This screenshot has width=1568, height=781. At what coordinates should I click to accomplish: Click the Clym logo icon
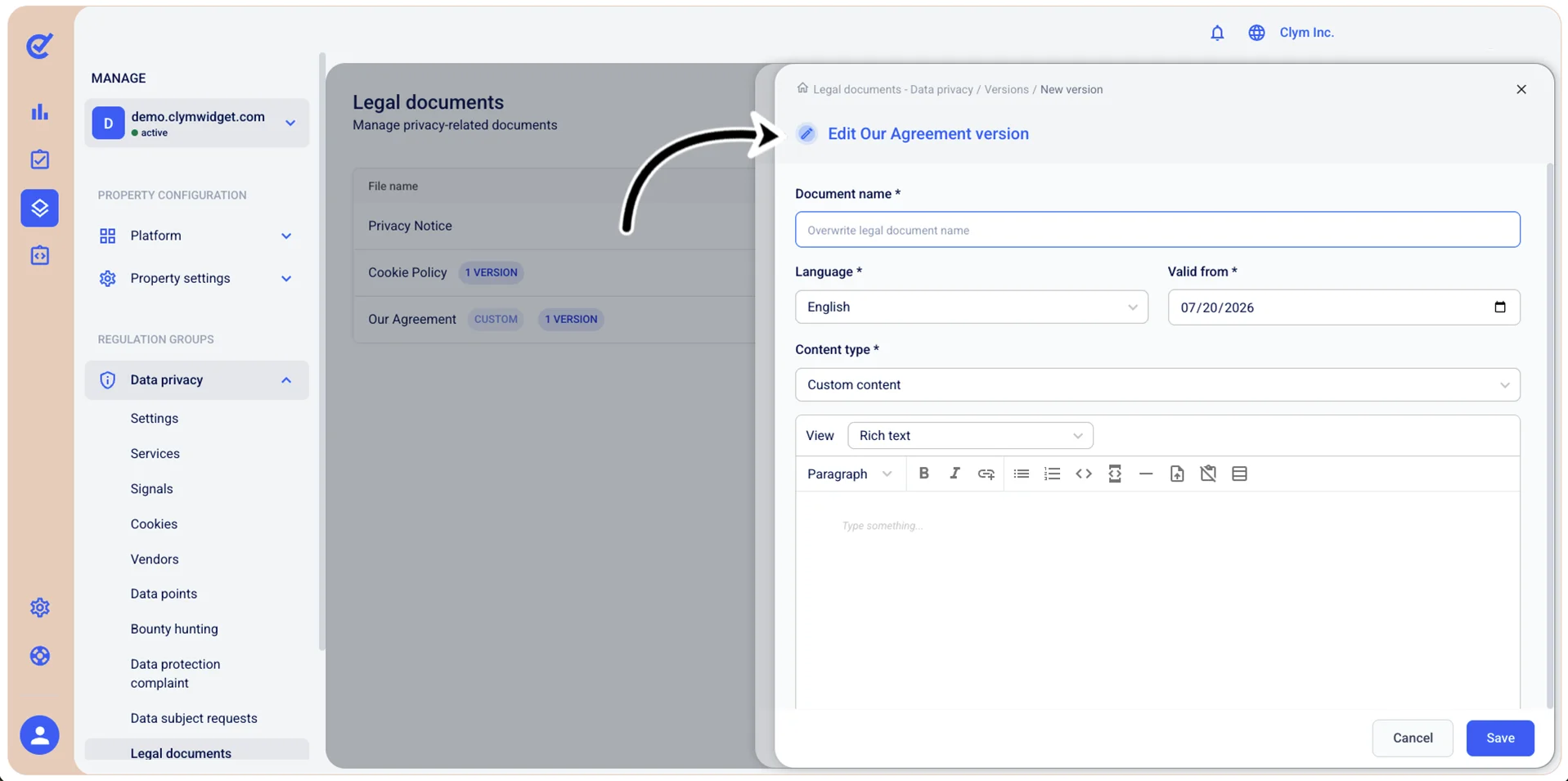tap(39, 46)
